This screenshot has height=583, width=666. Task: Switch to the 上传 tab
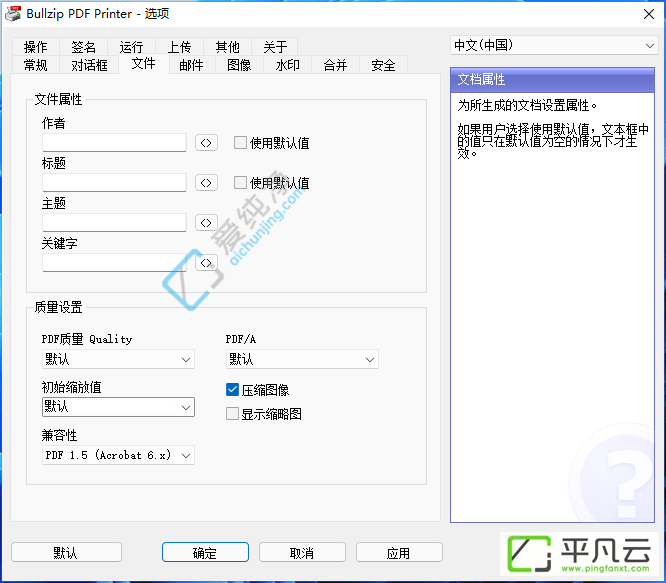pos(179,46)
